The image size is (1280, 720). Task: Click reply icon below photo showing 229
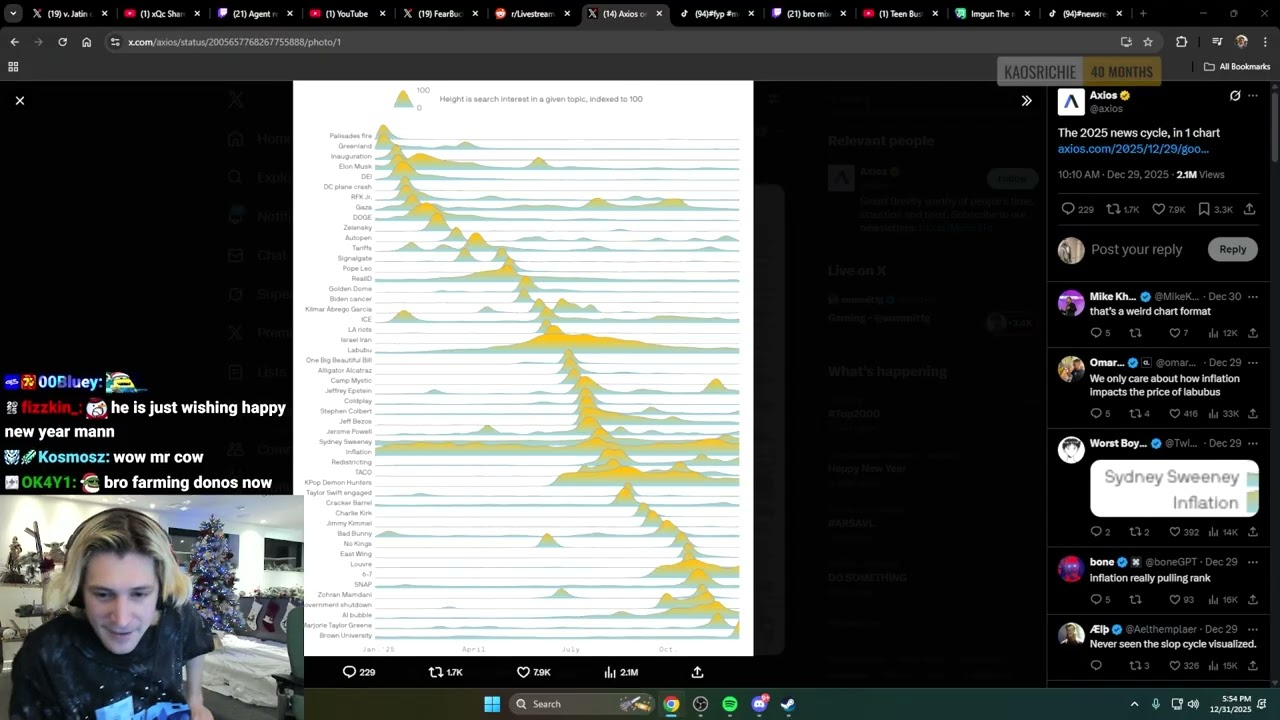tap(359, 672)
